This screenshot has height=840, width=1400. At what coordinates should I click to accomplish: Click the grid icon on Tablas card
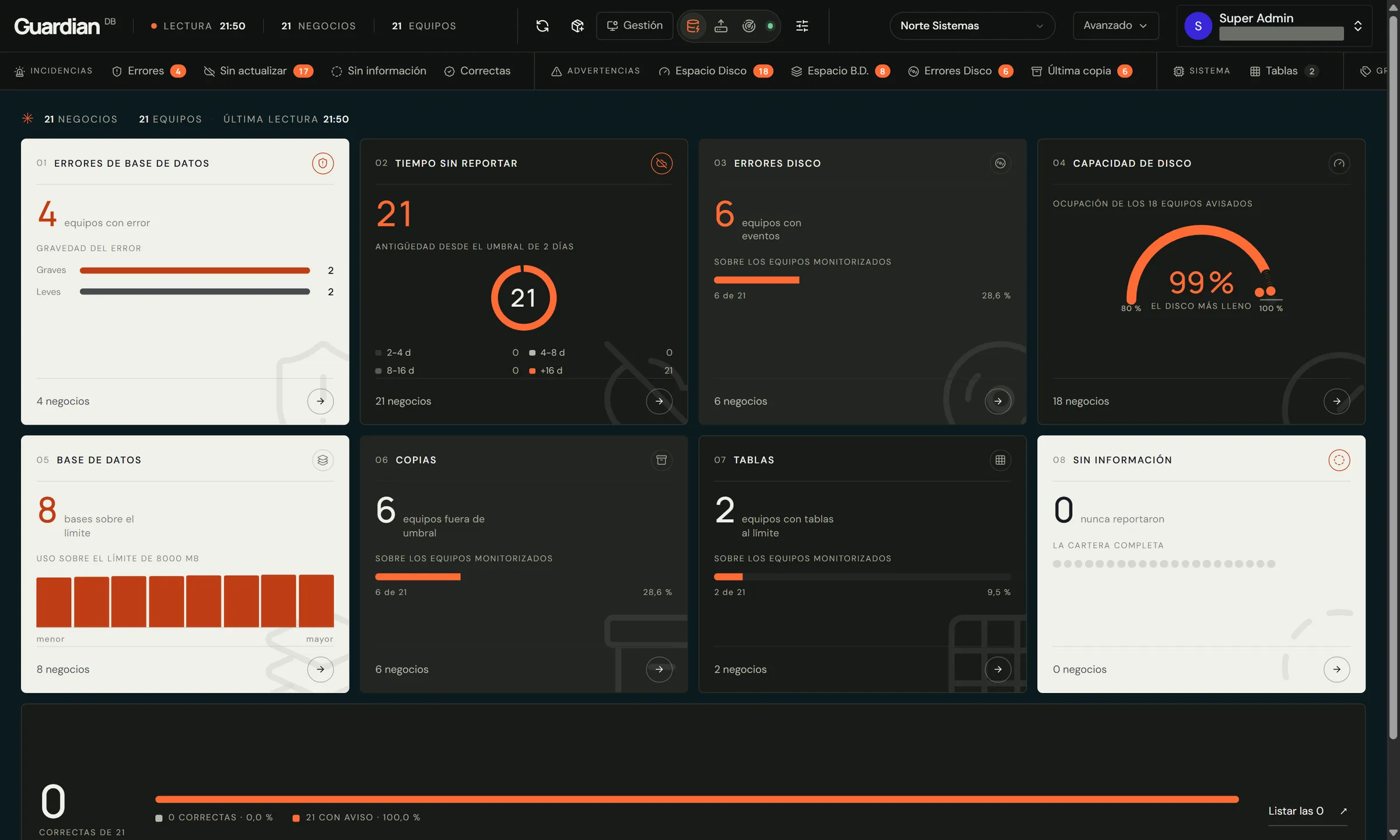1000,460
